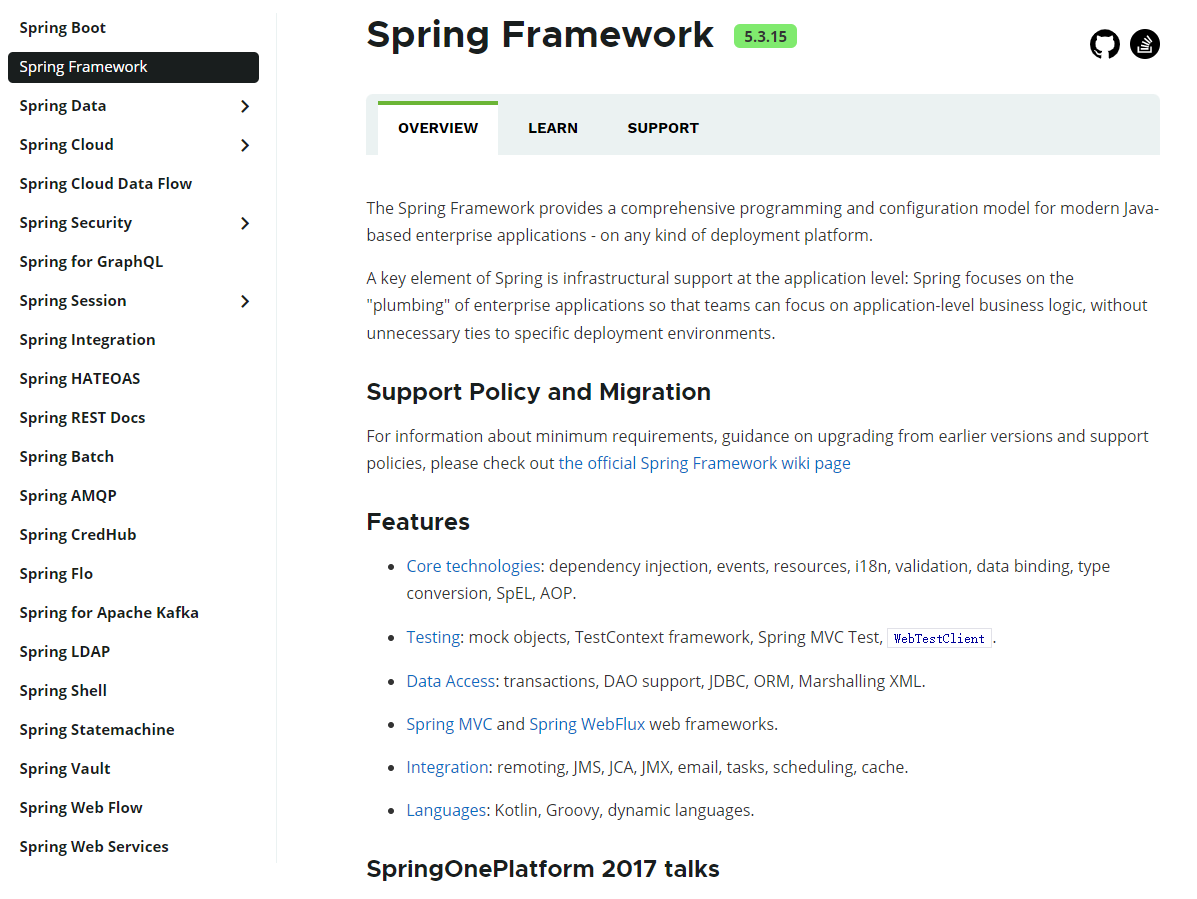Open the Spring WebFlux link
The image size is (1197, 899).
[587, 723]
